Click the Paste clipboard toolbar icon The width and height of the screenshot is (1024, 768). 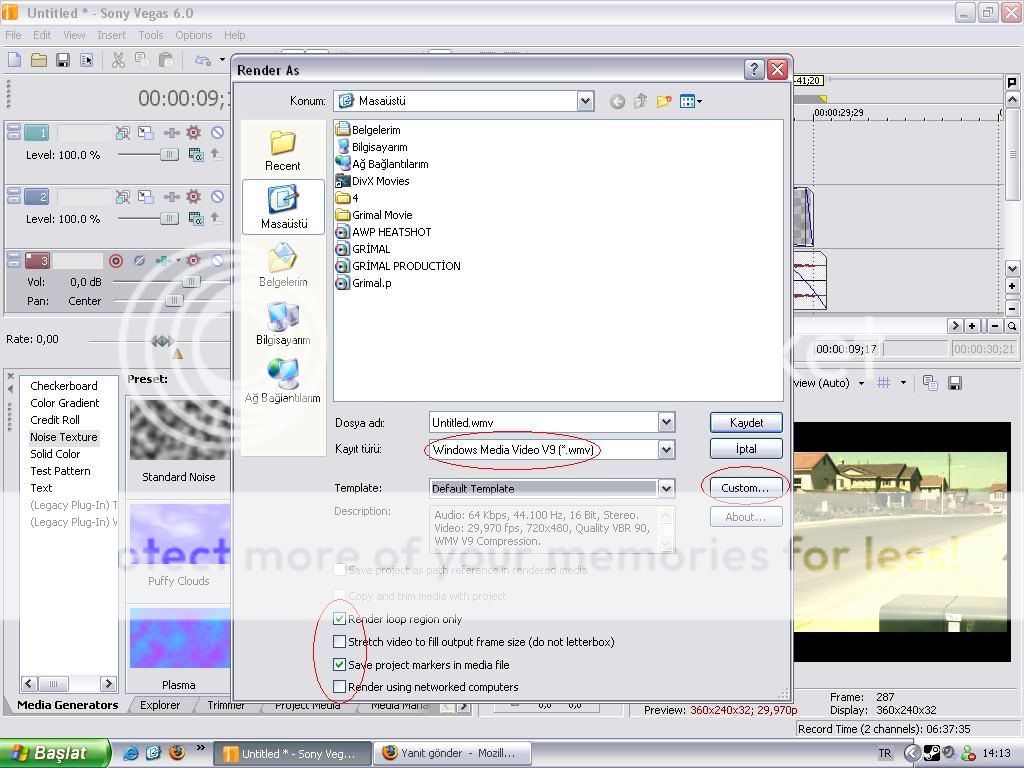(166, 61)
